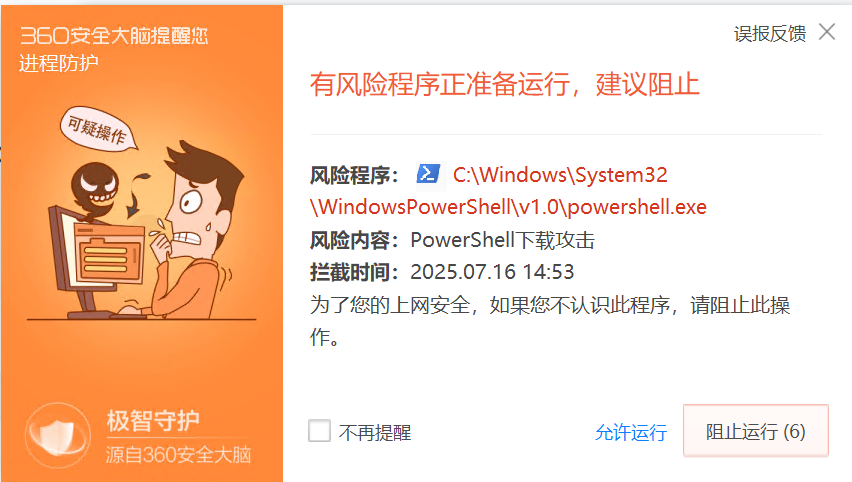Click the 360安全大脑提醒您 title
This screenshot has width=852, height=482.
coord(114,36)
